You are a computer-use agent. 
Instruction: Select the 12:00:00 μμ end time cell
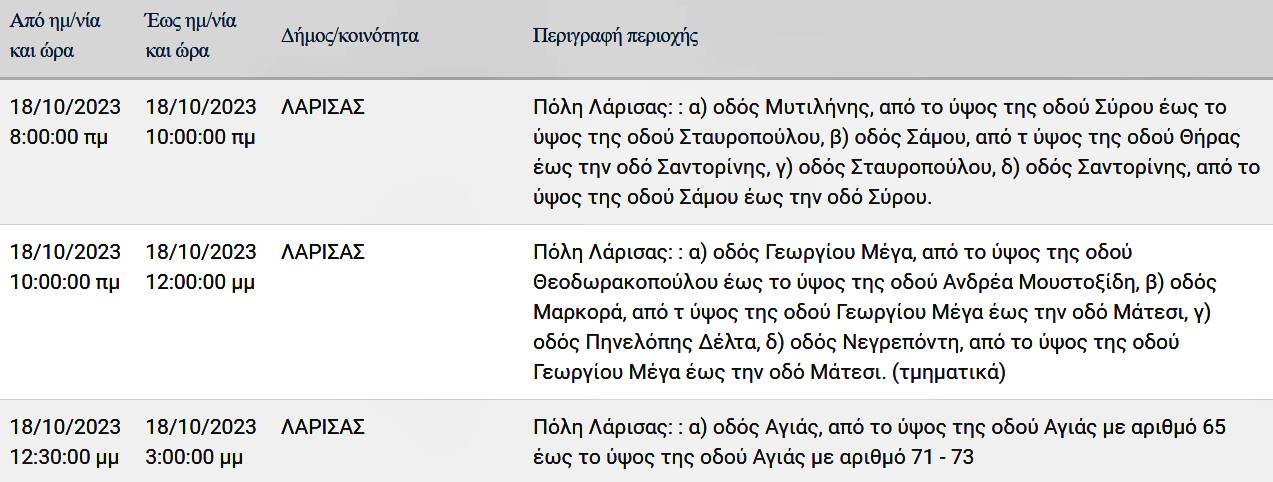pyautogui.click(x=201, y=266)
